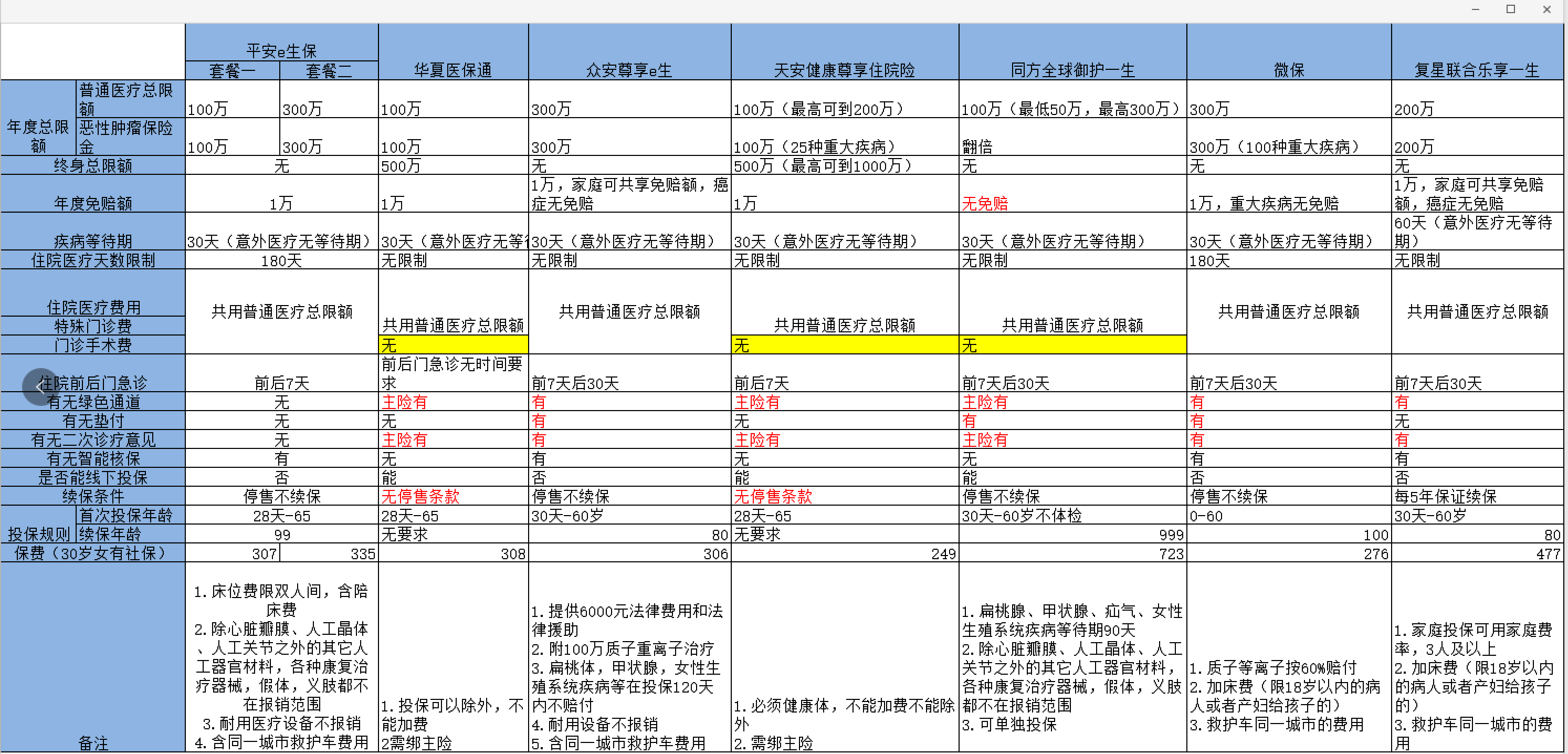The image size is (1568, 754).
Task: Select the 投保规则 row label
Action: pos(38,525)
